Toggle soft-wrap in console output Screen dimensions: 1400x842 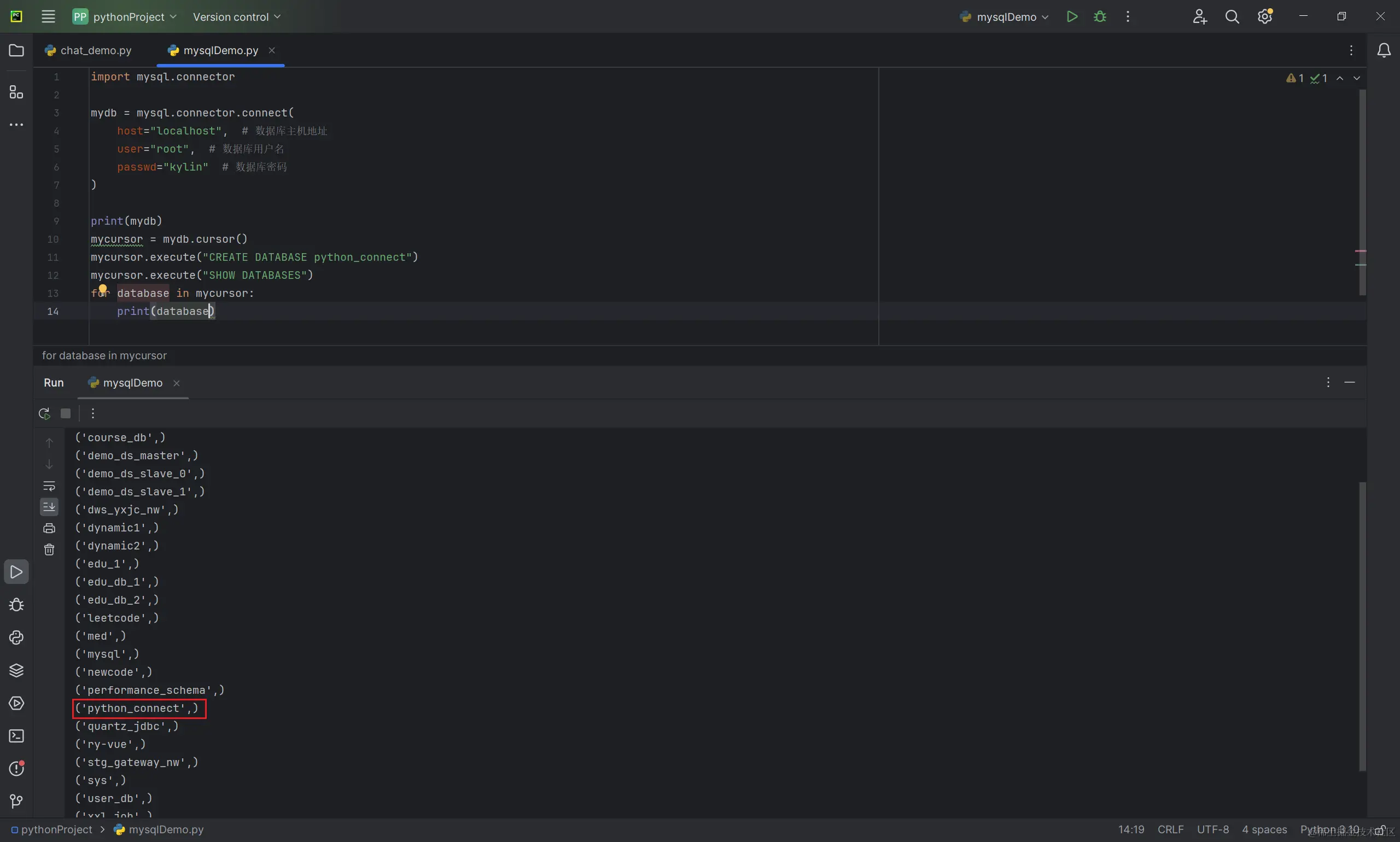[49, 486]
